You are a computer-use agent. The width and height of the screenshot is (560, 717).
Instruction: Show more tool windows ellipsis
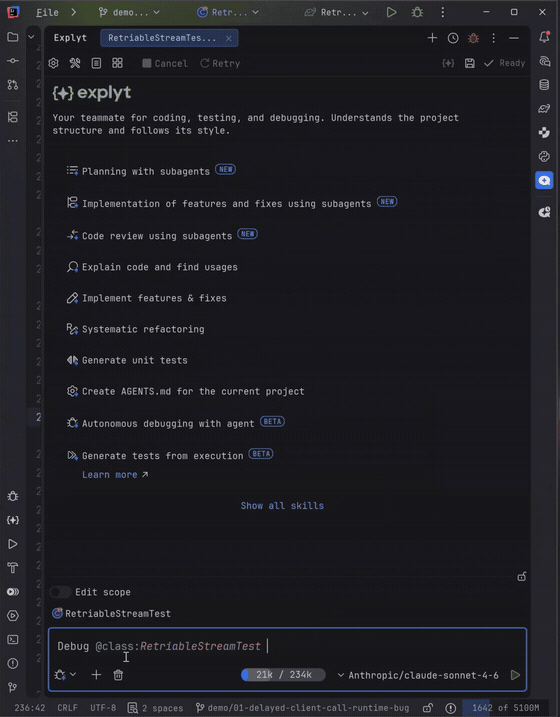click(13, 141)
